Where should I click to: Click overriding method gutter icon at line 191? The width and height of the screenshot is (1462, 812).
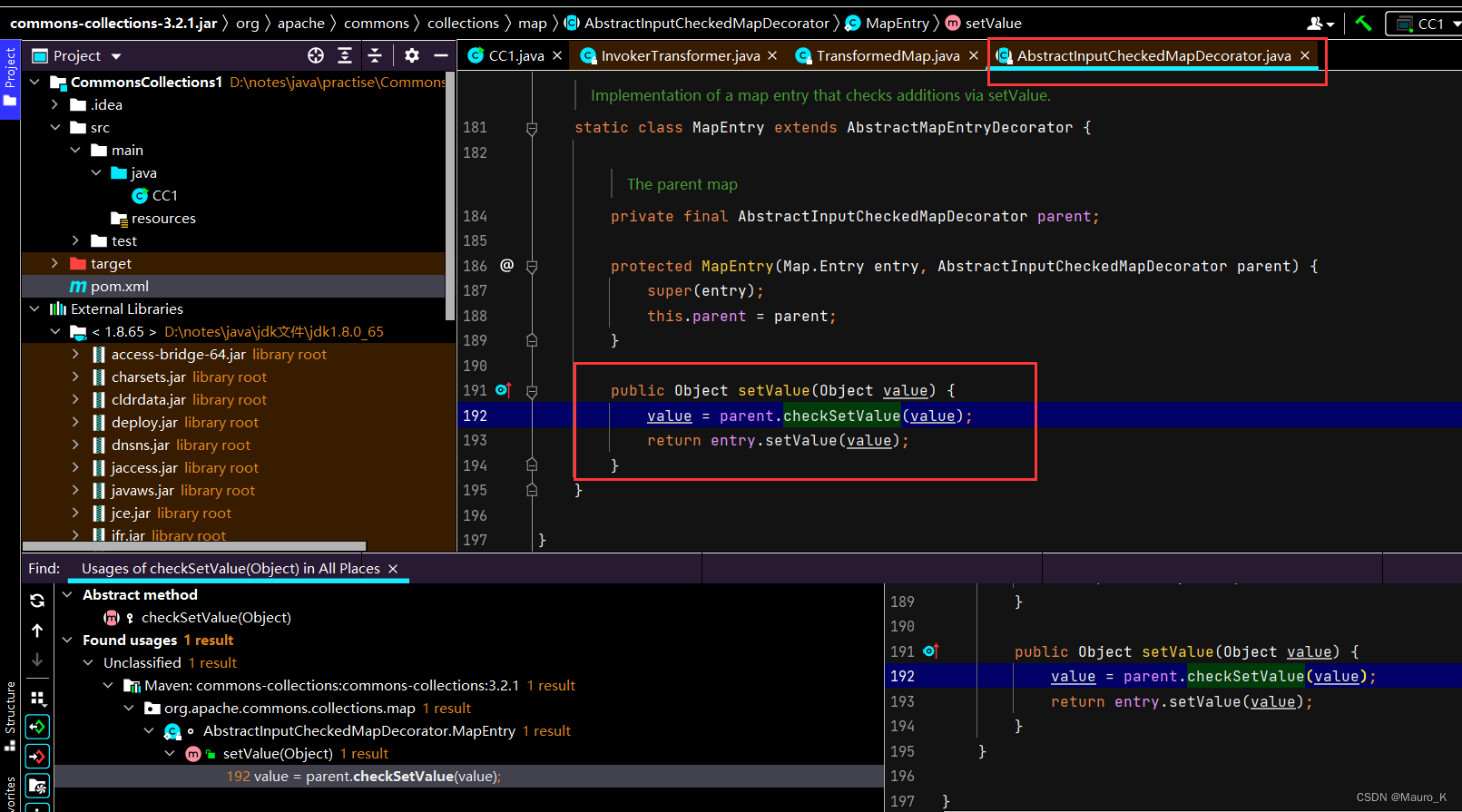click(x=504, y=390)
